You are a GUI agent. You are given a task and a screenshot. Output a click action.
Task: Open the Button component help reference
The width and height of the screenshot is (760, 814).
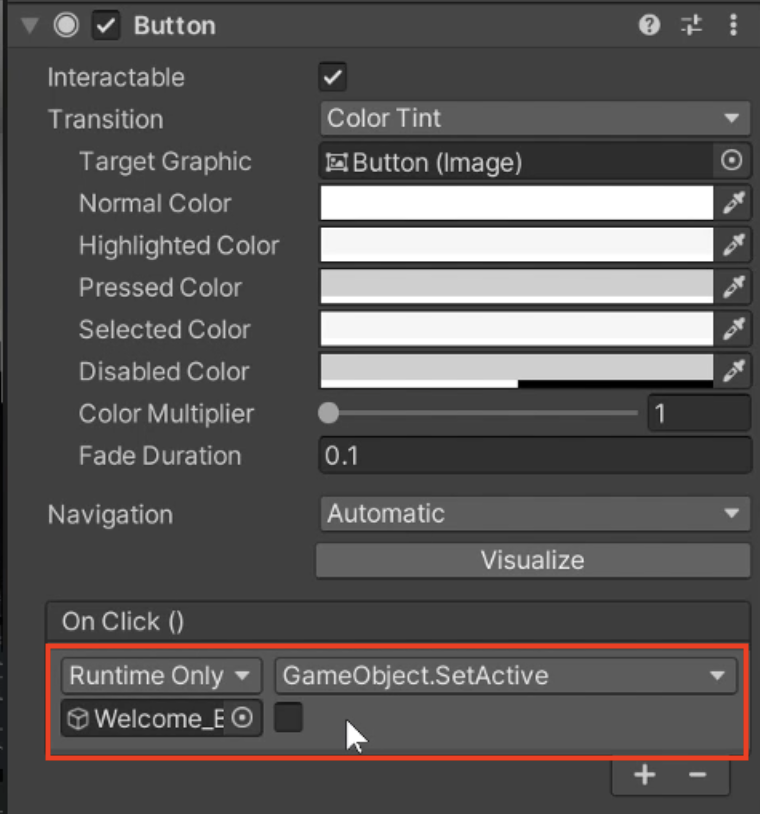click(x=649, y=26)
